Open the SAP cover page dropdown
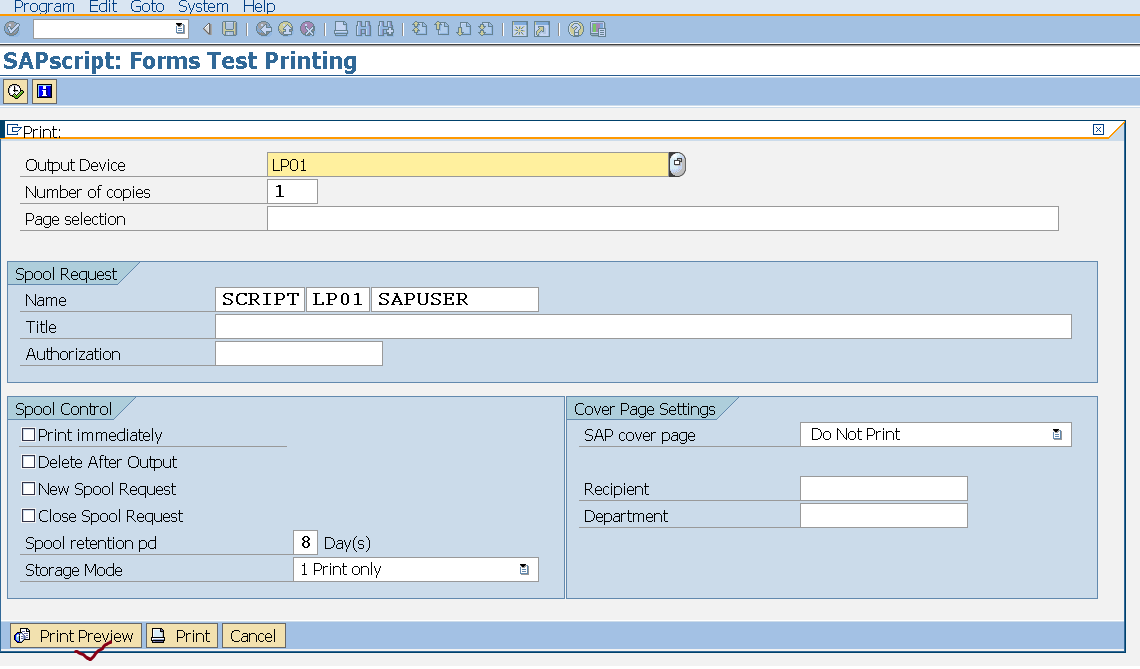Viewport: 1140px width, 669px height. coord(1057,434)
